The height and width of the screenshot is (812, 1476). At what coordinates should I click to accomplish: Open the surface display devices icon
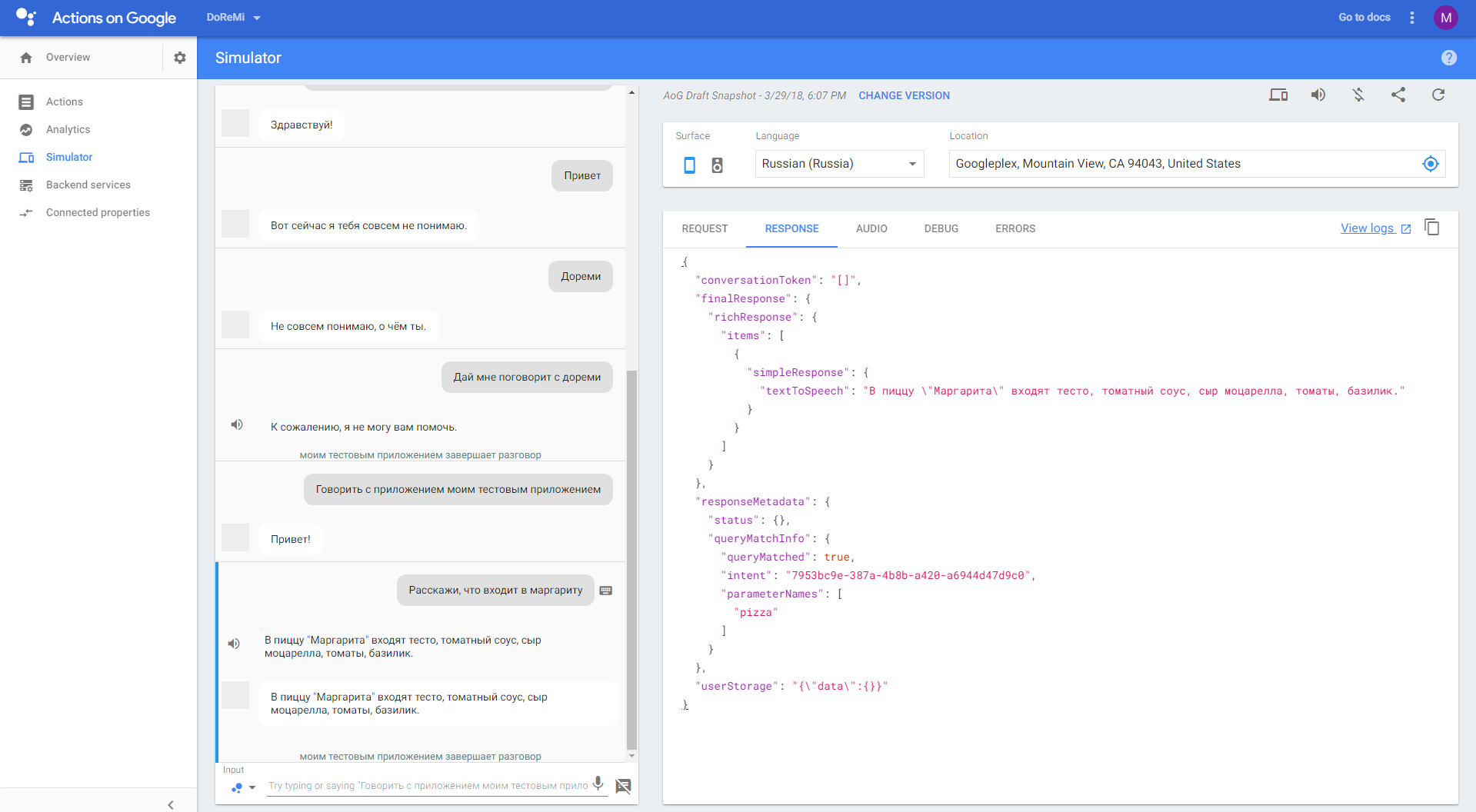[x=1278, y=95]
